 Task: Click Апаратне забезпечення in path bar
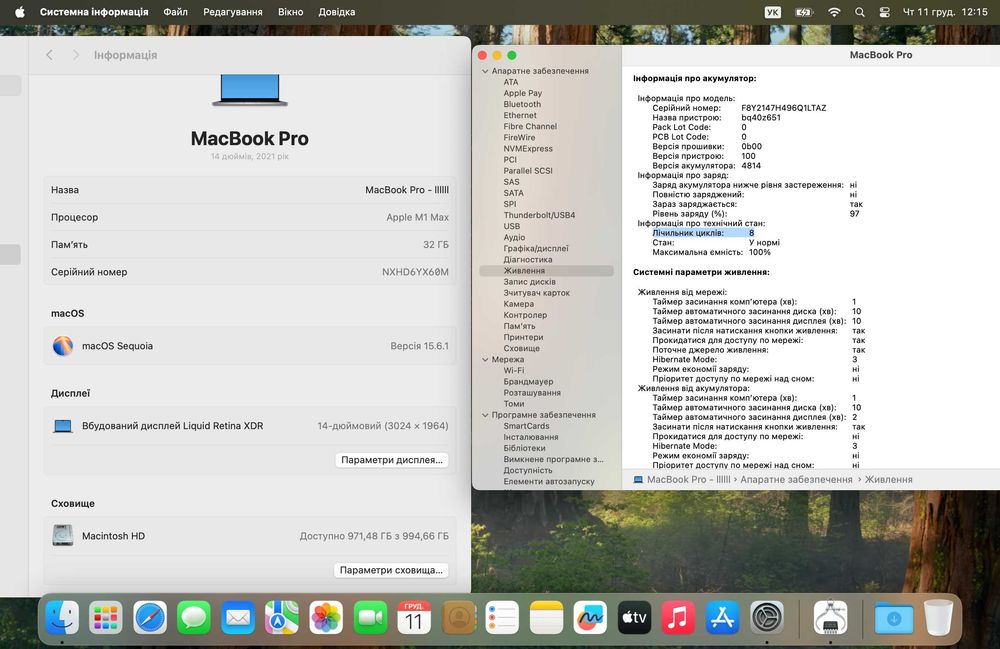[796, 479]
